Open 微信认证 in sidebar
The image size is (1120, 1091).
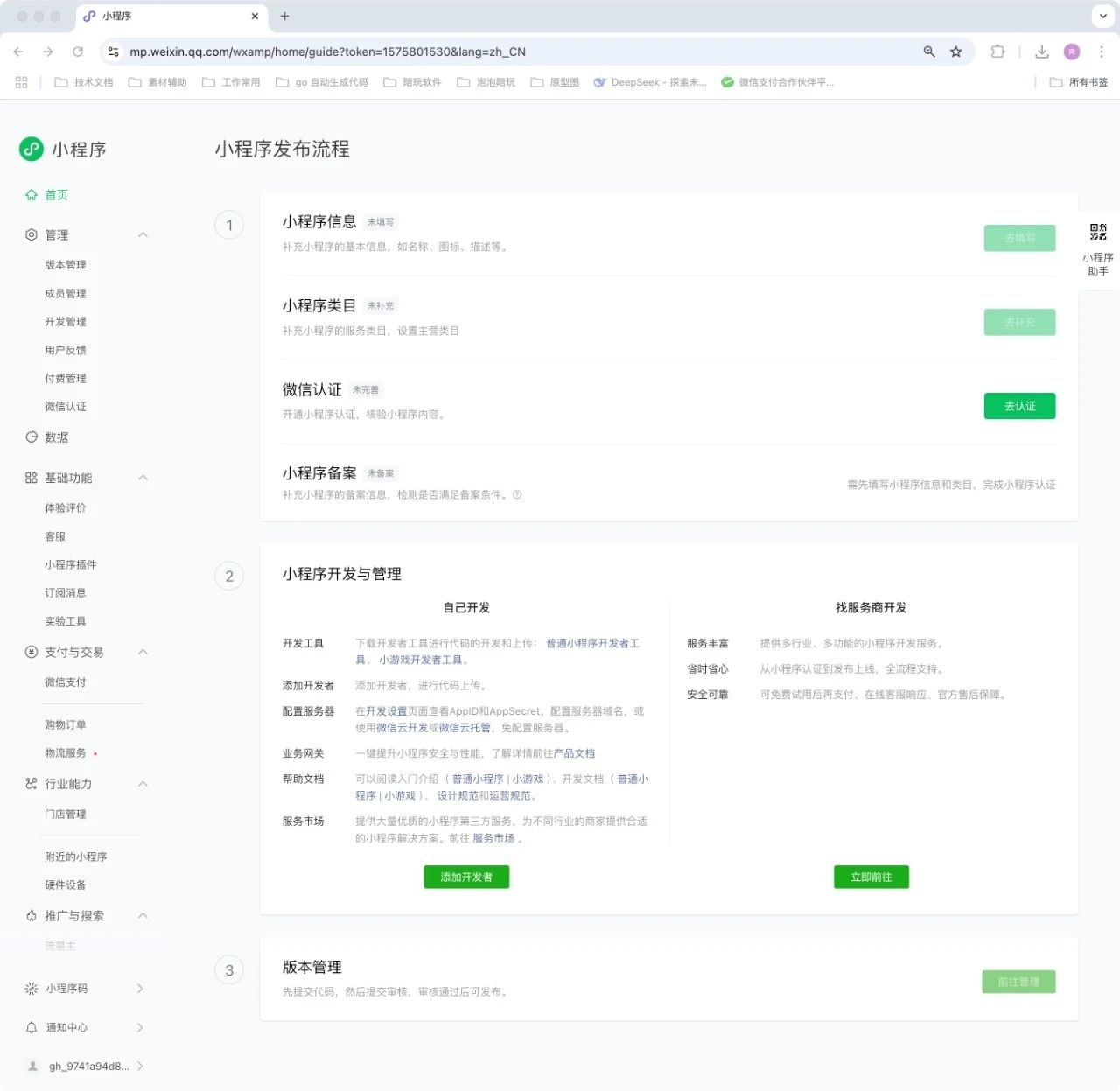click(x=66, y=407)
